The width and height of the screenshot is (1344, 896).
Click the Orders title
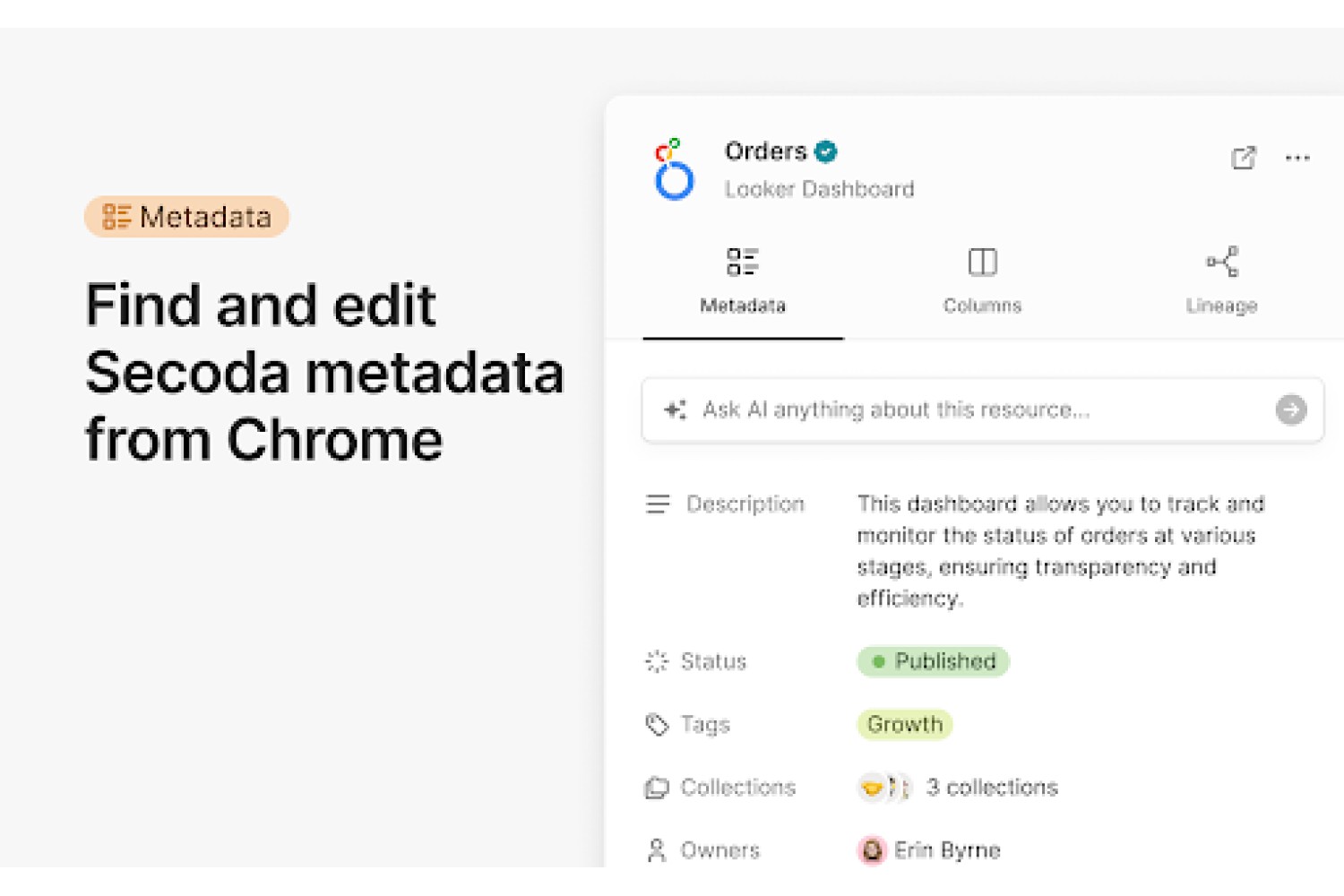pos(765,151)
